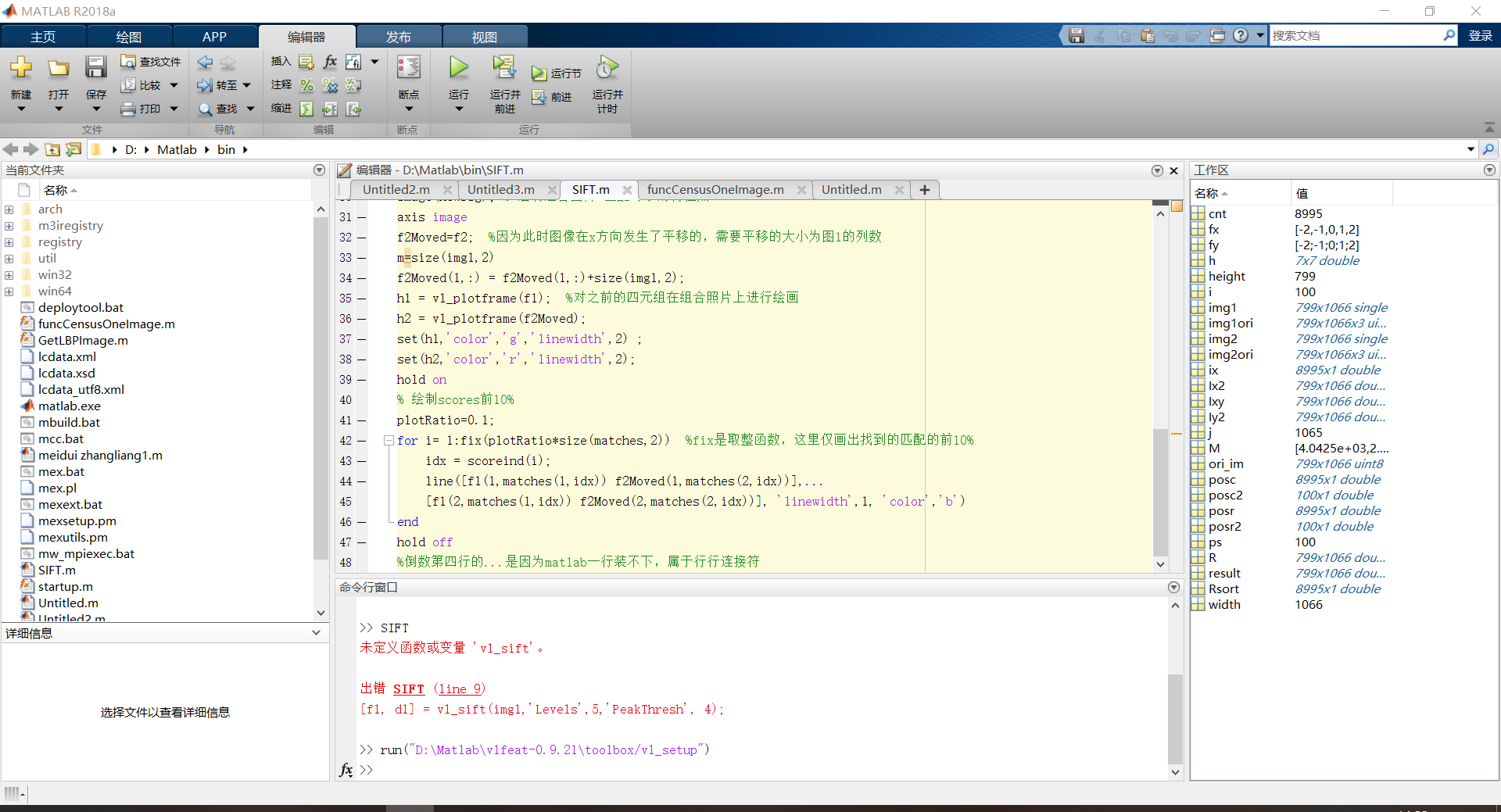Screen dimensions: 1501x812
Task: Click the 登录 sign-in link
Action: point(1480,35)
